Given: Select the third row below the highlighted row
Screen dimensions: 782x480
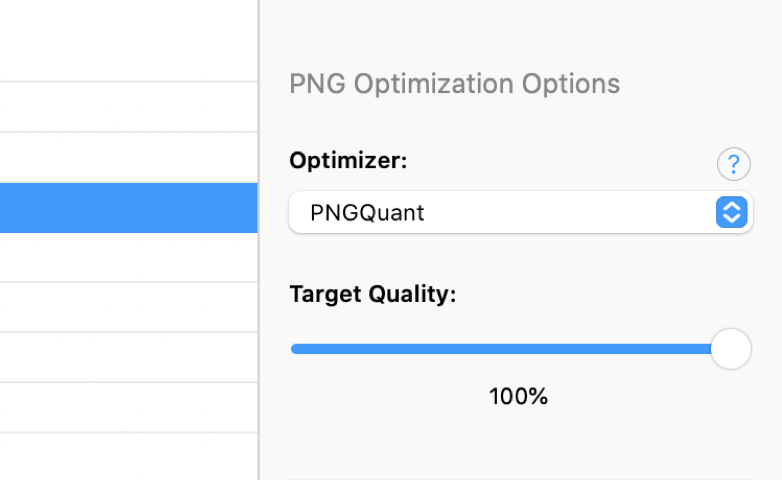Looking at the screenshot, I should pyautogui.click(x=129, y=357).
